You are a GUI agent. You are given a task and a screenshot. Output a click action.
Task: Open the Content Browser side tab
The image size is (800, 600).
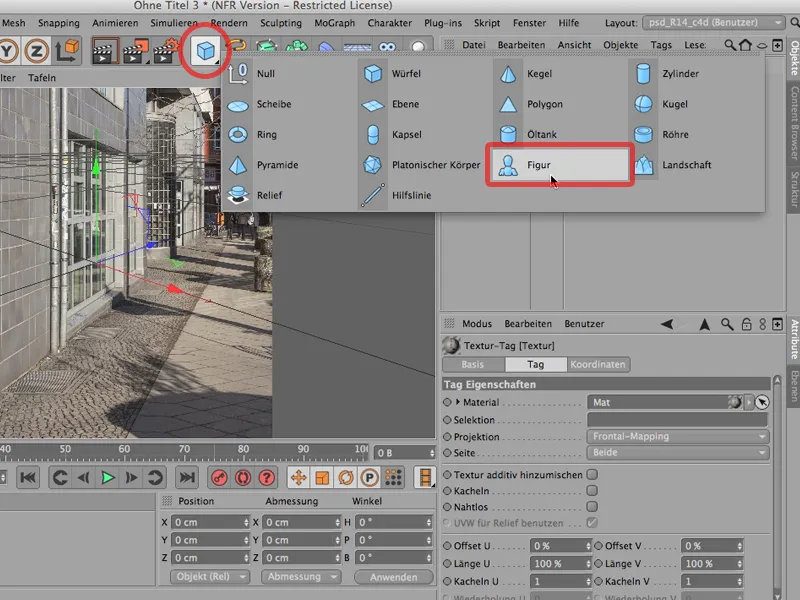pyautogui.click(x=794, y=123)
